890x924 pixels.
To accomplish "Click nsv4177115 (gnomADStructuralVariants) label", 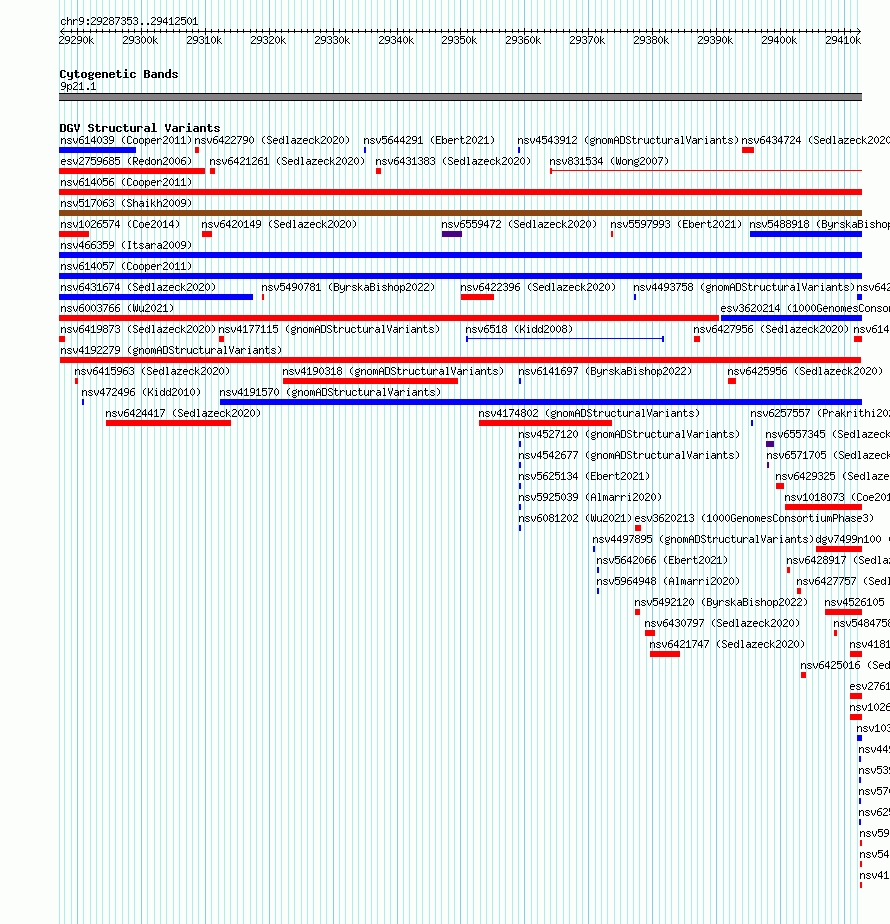I will (x=329, y=329).
